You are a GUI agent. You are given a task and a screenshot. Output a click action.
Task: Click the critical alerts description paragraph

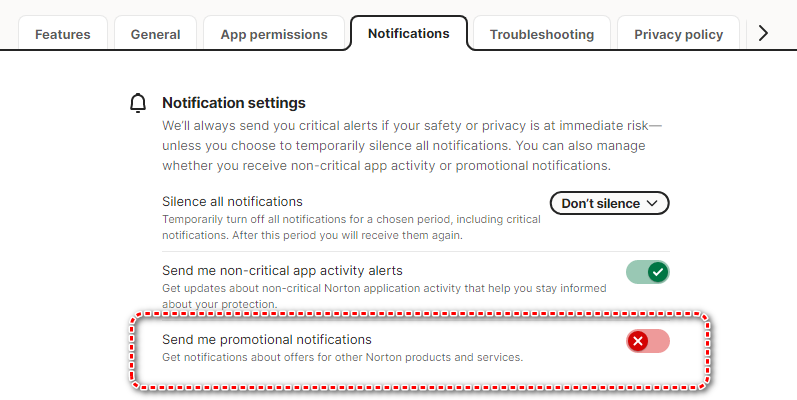(x=412, y=145)
